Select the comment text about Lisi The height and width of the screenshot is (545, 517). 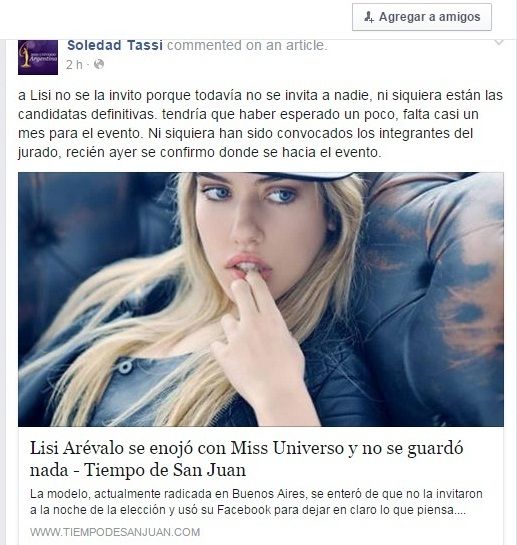pos(260,124)
